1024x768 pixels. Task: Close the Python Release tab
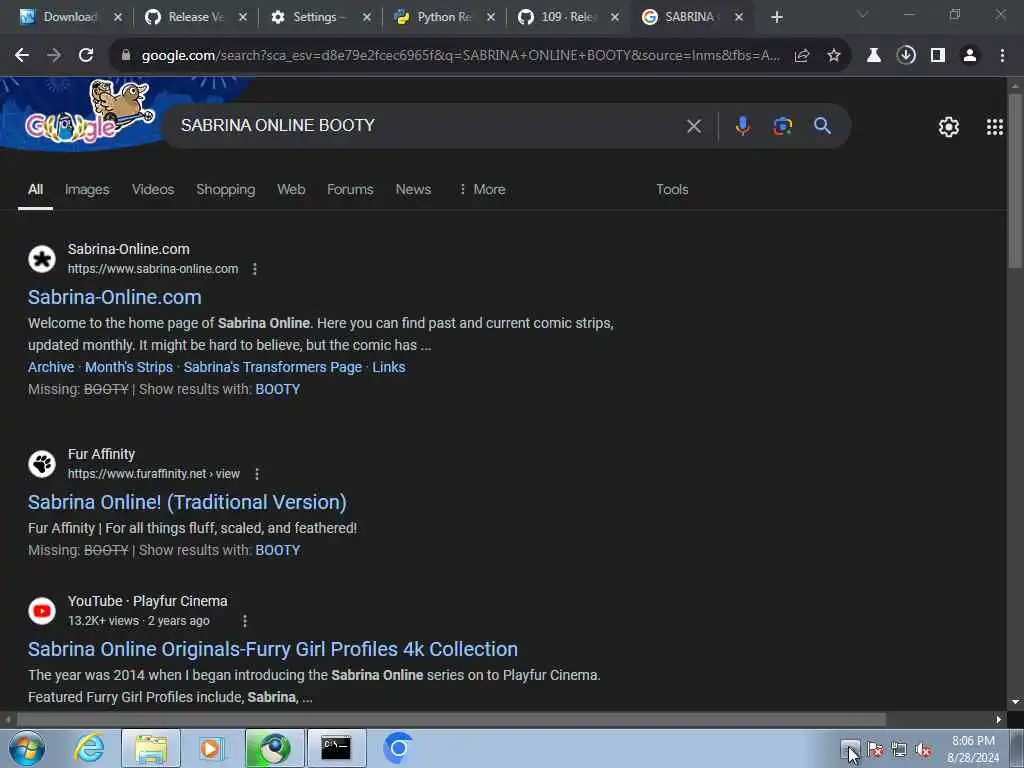pyautogui.click(x=490, y=18)
